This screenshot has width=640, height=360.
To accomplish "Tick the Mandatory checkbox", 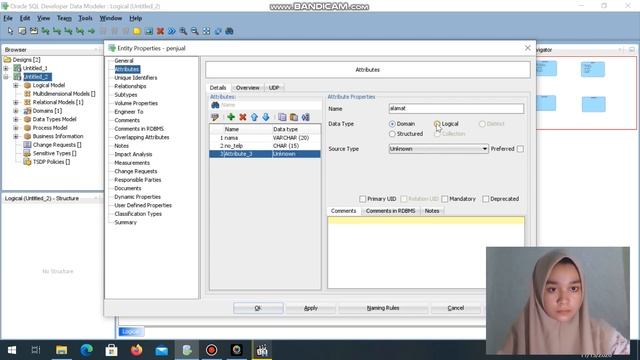I will click(x=445, y=199).
